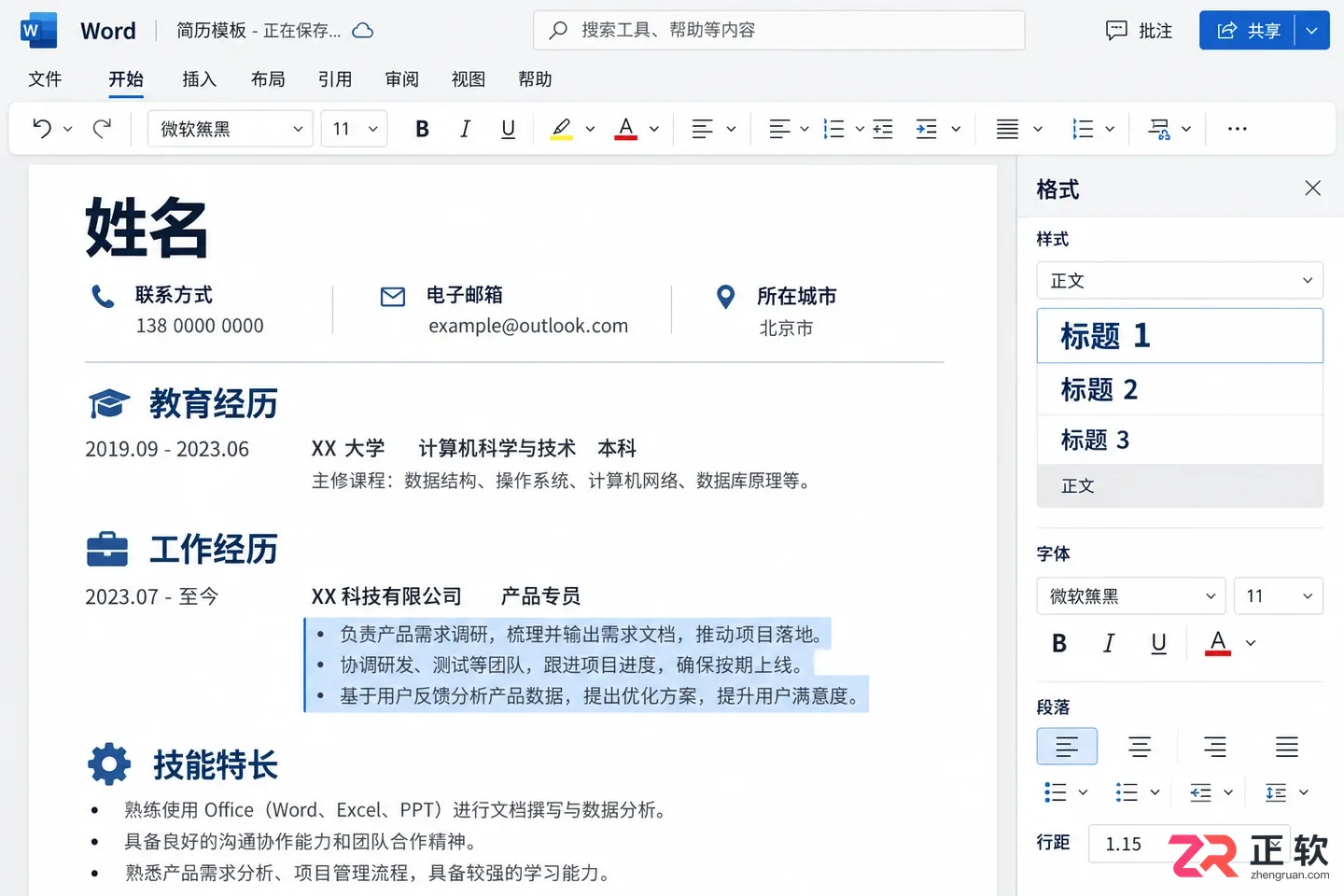Click the envelope icon beside 电子邮箱
The width and height of the screenshot is (1344, 896).
pos(393,297)
